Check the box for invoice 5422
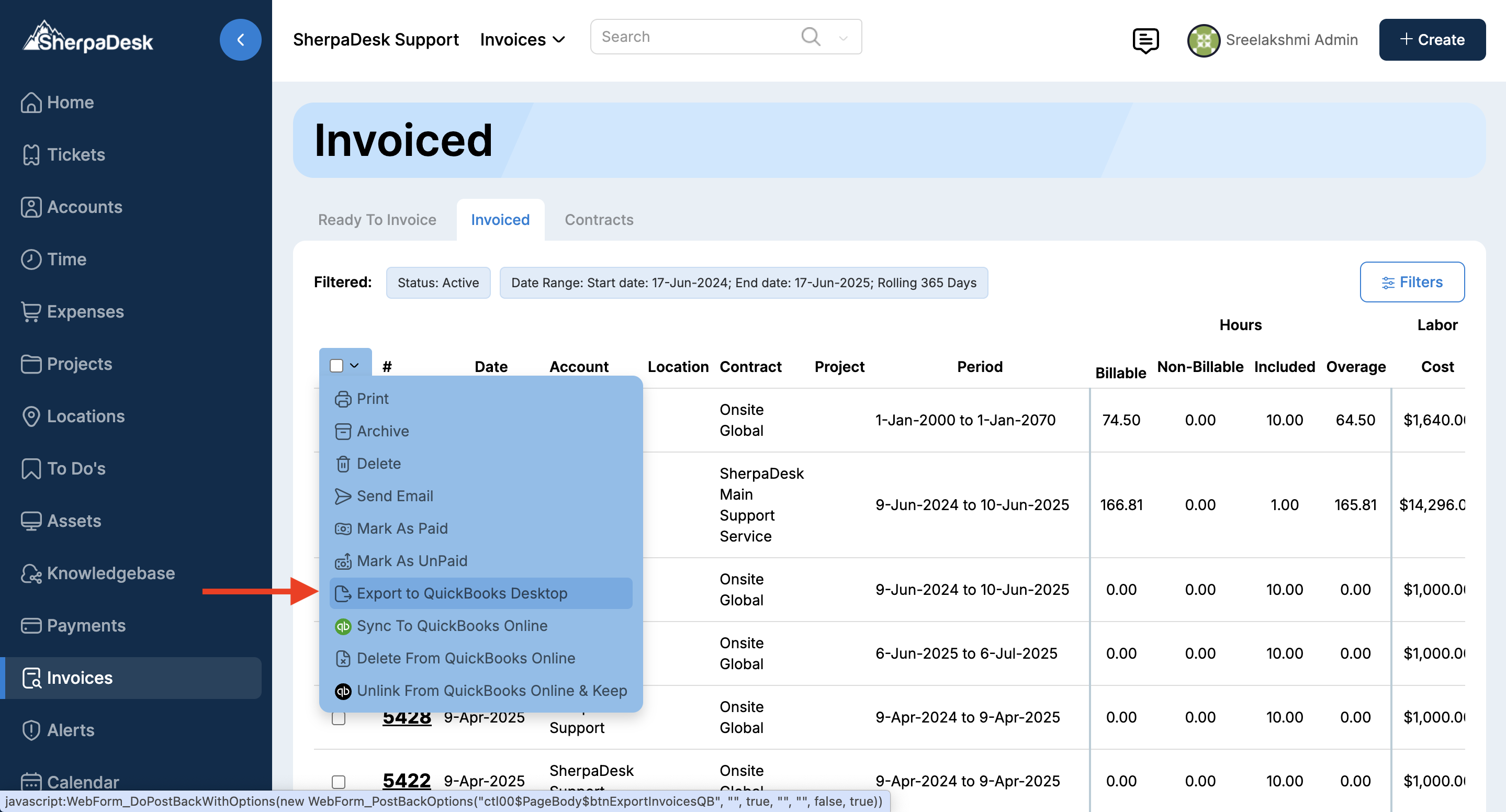Screen dimensions: 1506x812 pos(339,782)
